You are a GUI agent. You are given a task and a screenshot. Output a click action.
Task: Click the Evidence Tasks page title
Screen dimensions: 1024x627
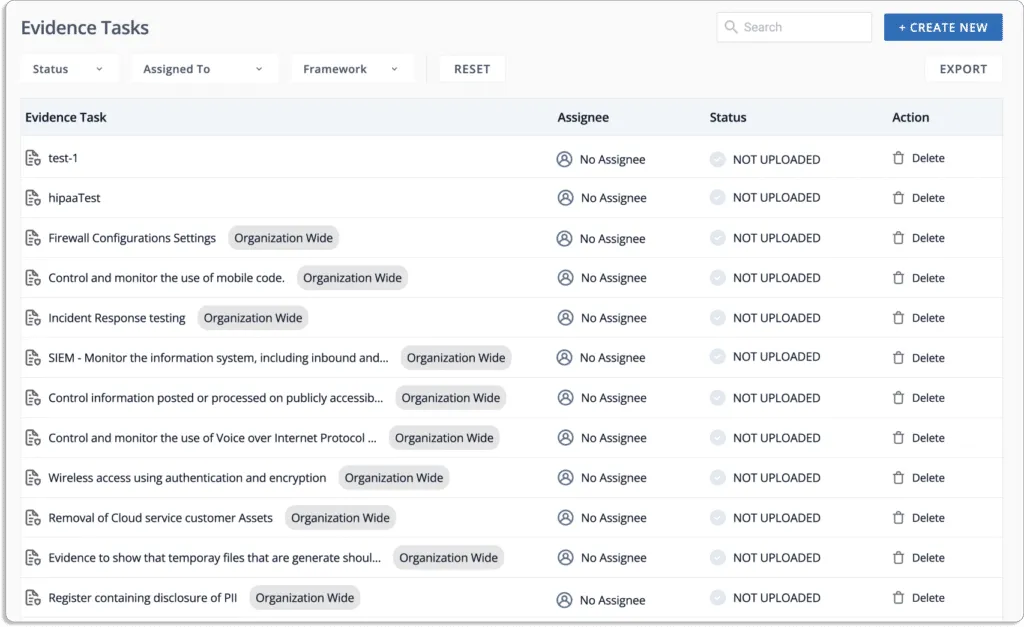point(85,27)
